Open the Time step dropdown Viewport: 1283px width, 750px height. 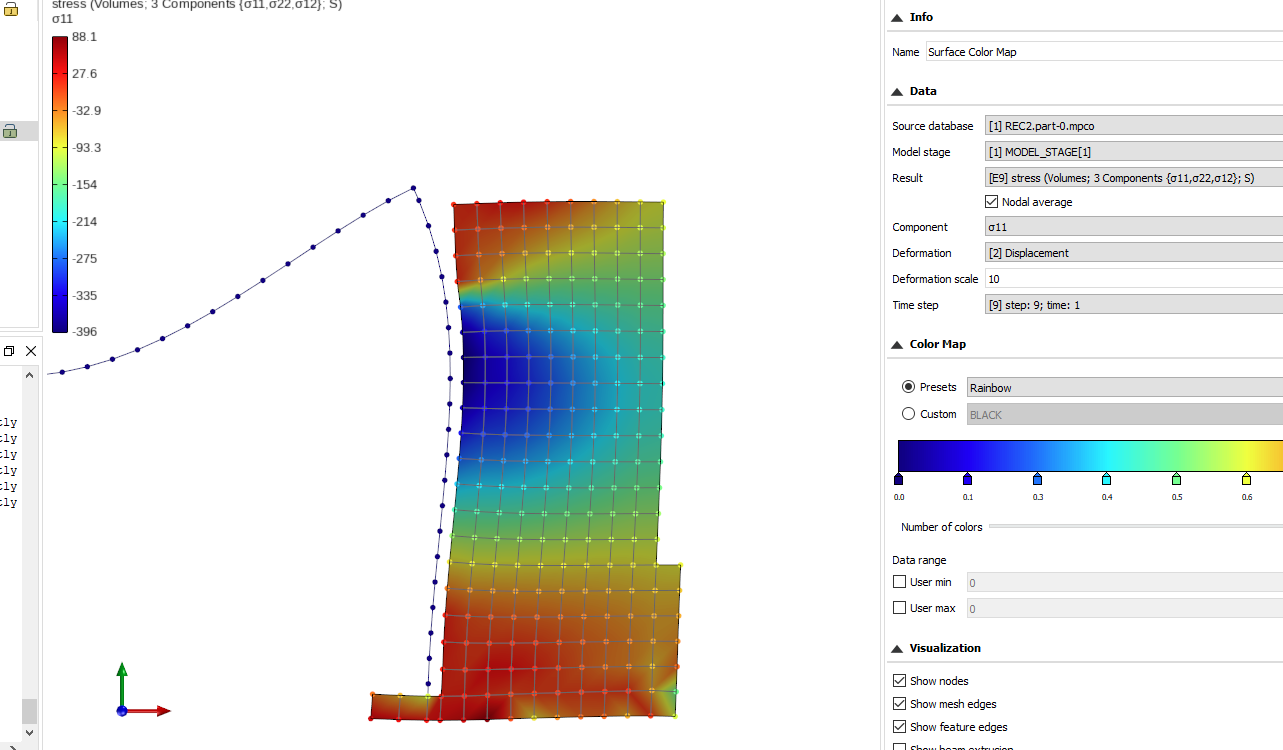point(1134,305)
